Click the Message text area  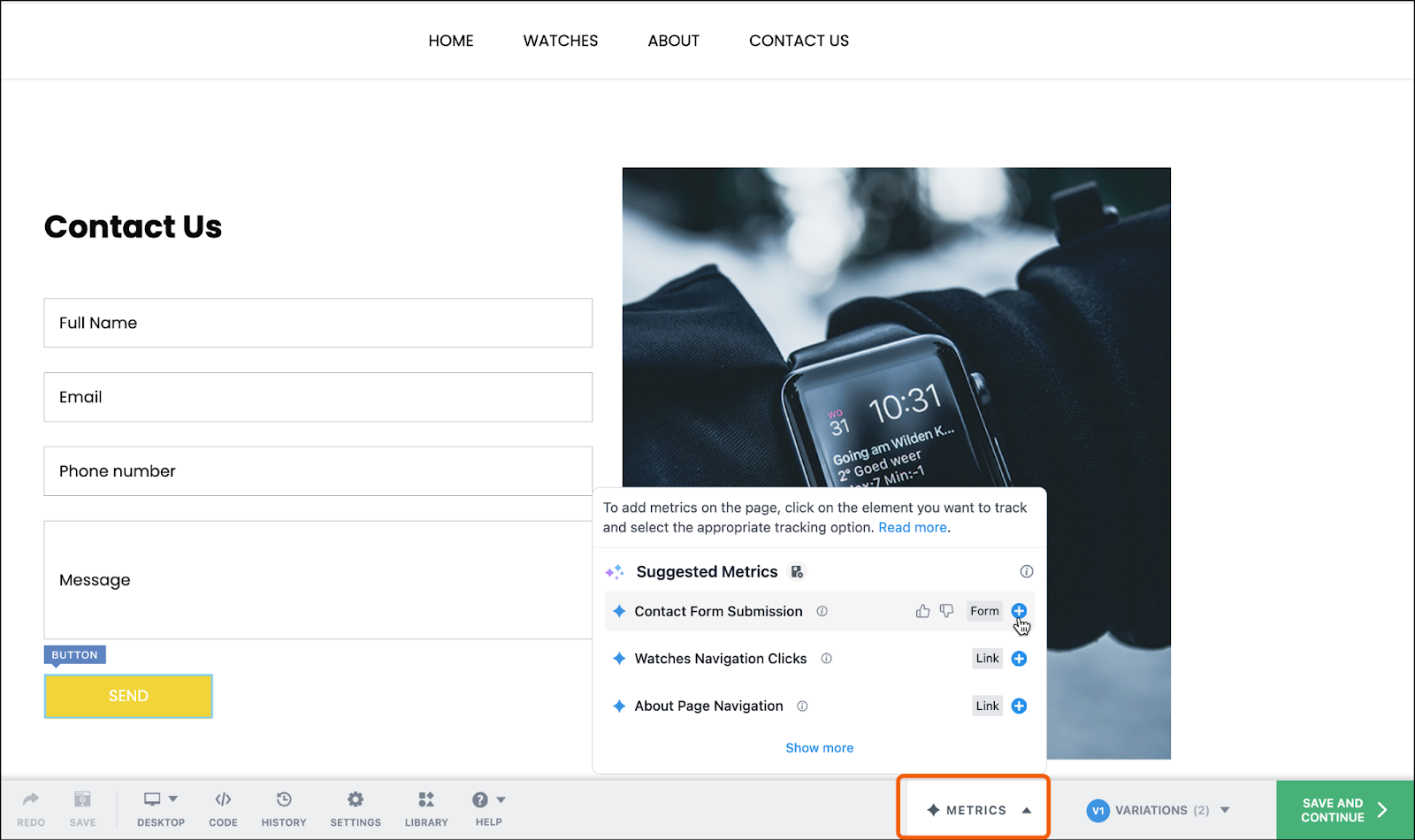(x=318, y=580)
